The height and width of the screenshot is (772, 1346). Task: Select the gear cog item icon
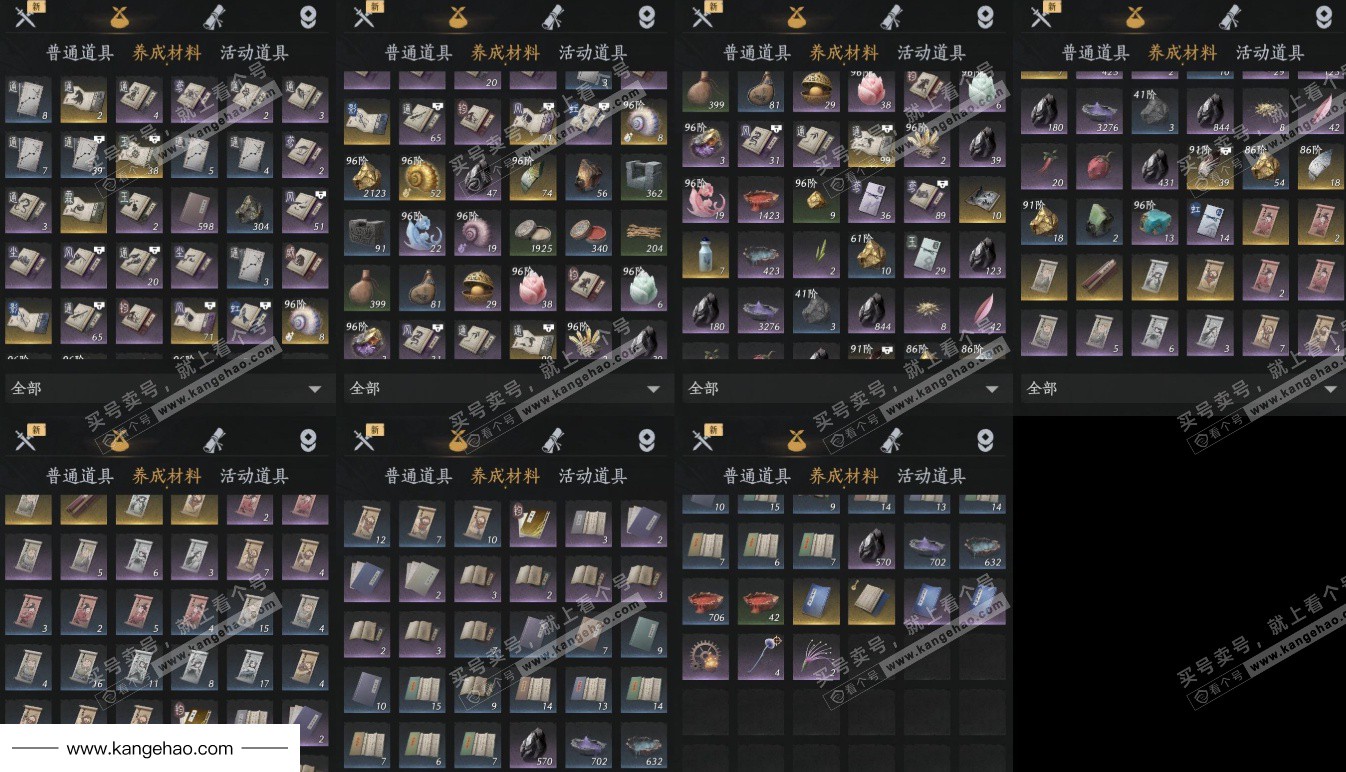click(x=707, y=656)
